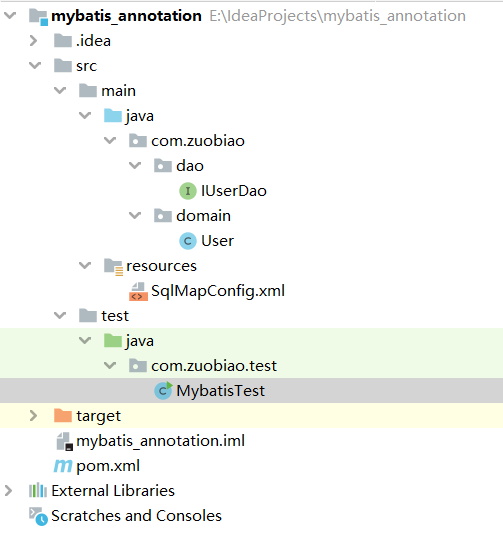The image size is (503, 542).
Task: Select the com.zuobiao.test package
Action: point(214,366)
